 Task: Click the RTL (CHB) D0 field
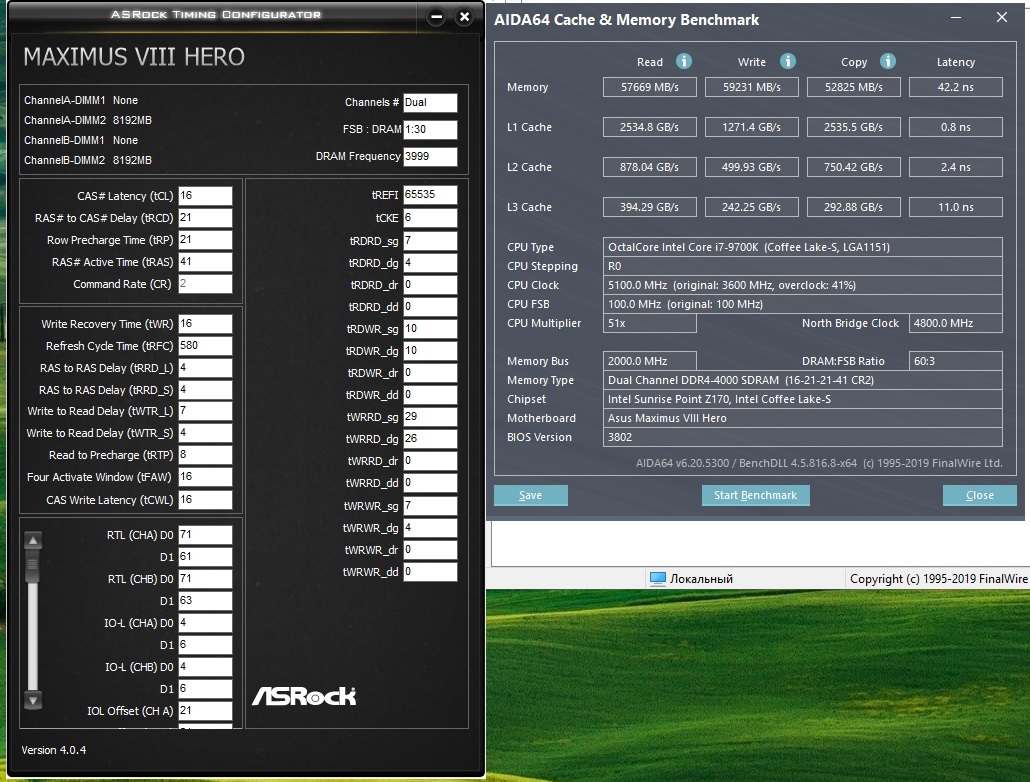[205, 579]
